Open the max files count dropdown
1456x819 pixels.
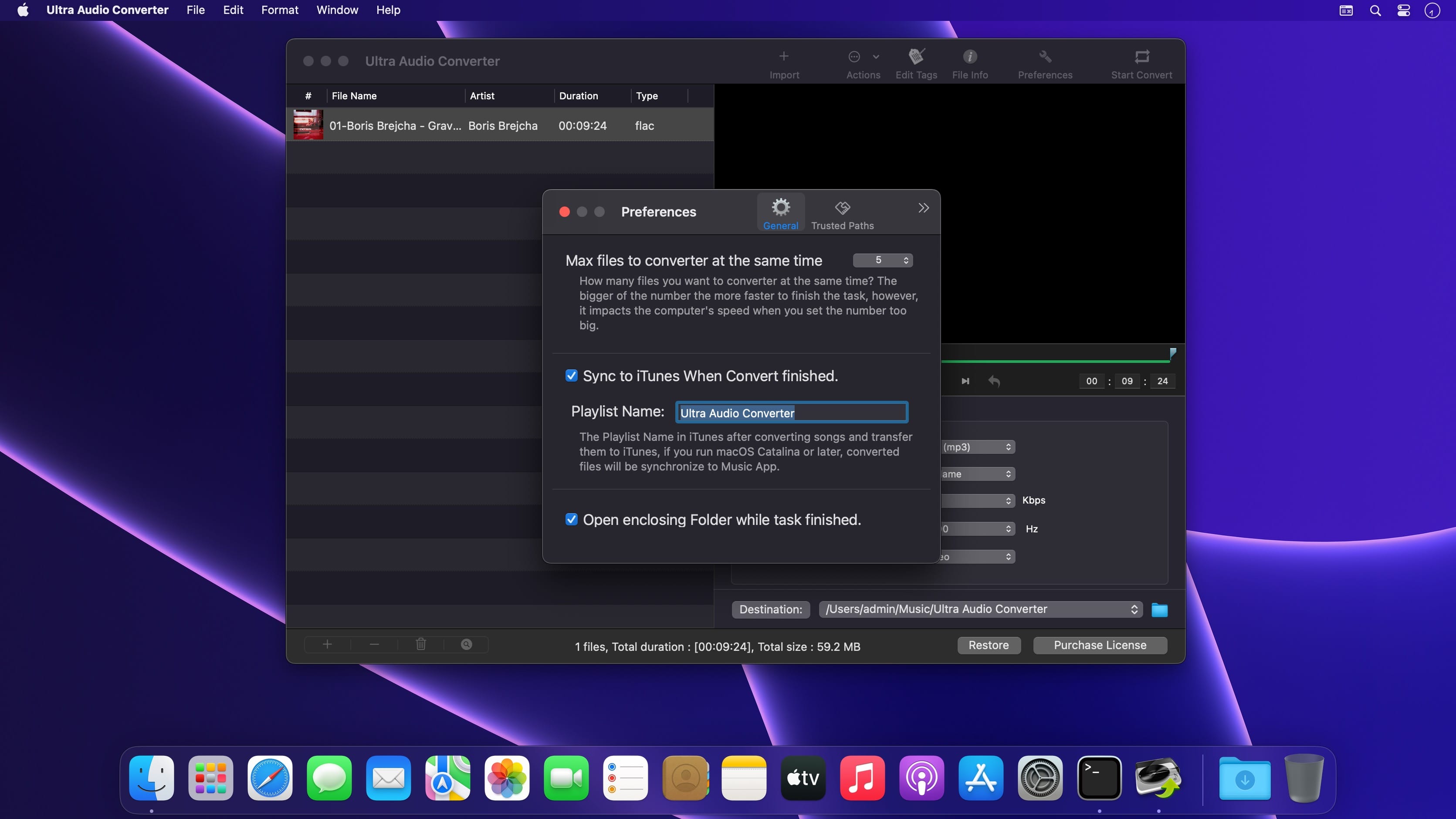883,260
